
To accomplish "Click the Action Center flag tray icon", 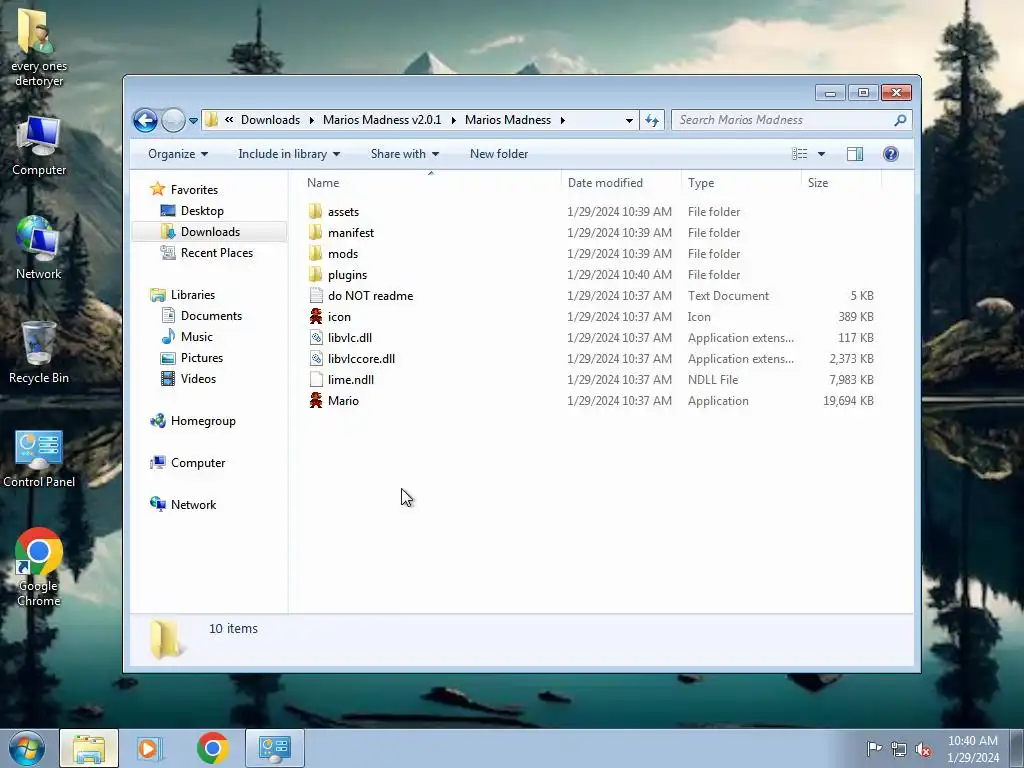I will coord(874,749).
